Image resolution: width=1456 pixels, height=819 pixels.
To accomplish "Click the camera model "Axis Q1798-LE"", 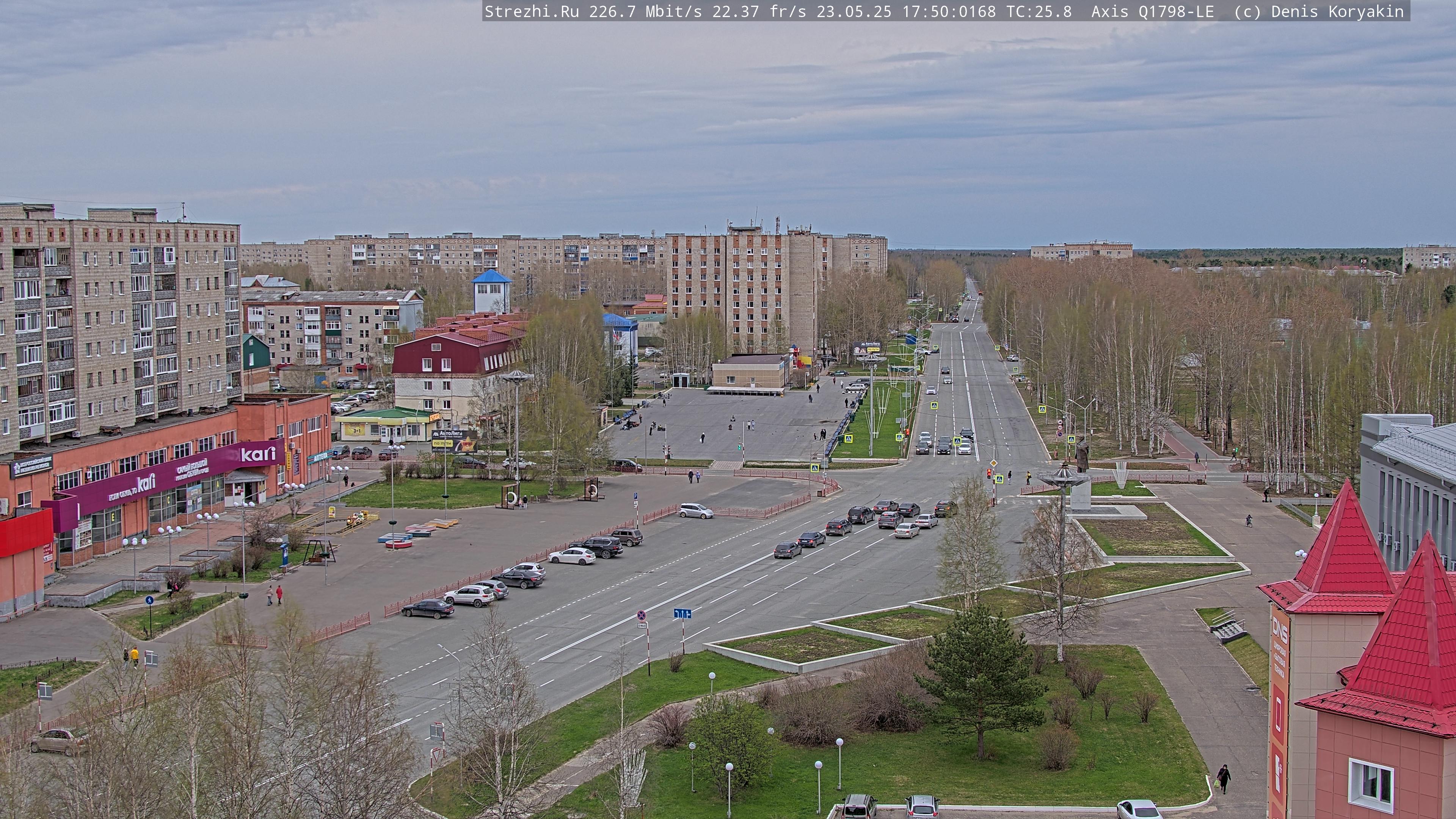I will (1153, 11).
